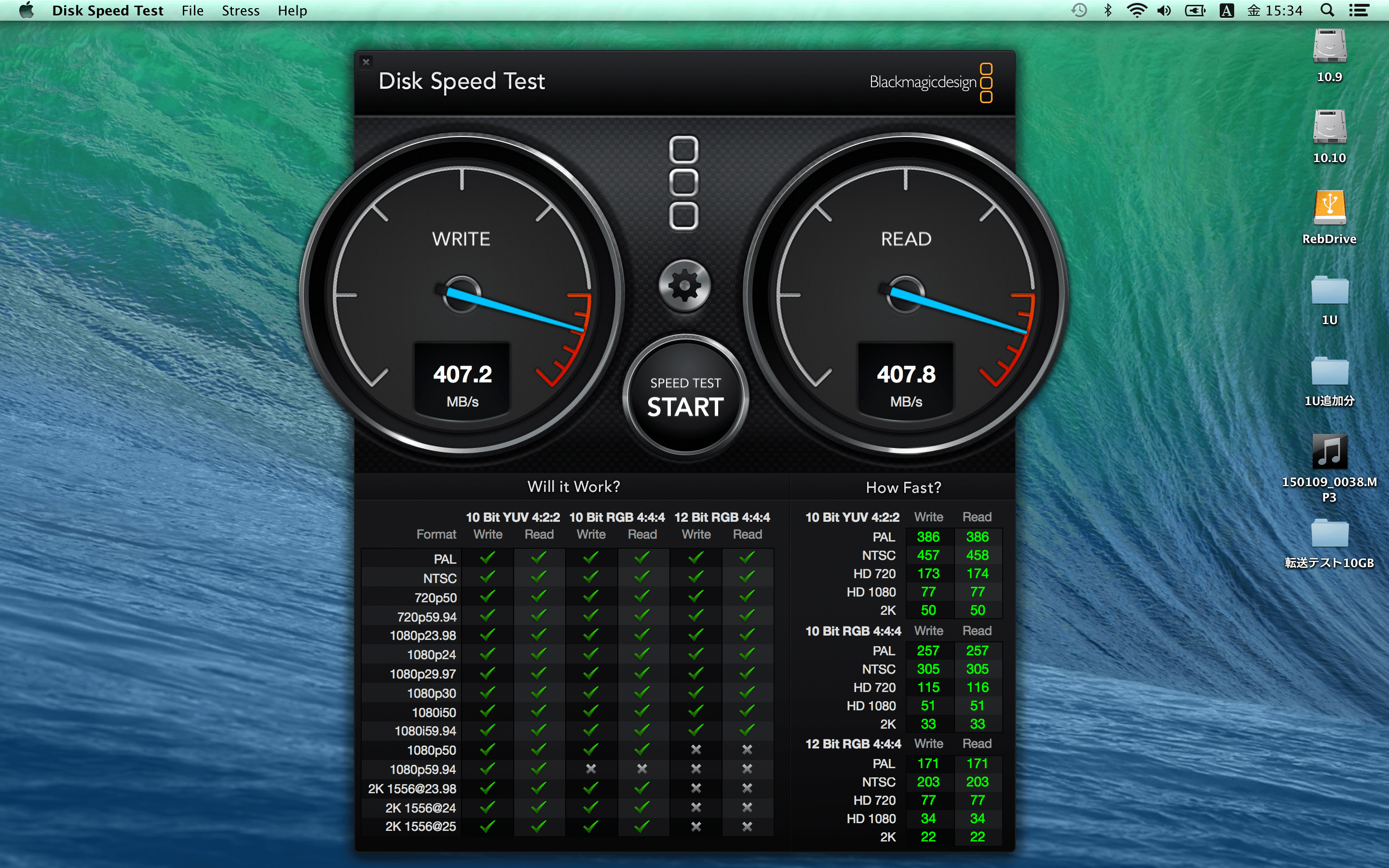
Task: Click the Will it Work? heading
Action: click(573, 487)
